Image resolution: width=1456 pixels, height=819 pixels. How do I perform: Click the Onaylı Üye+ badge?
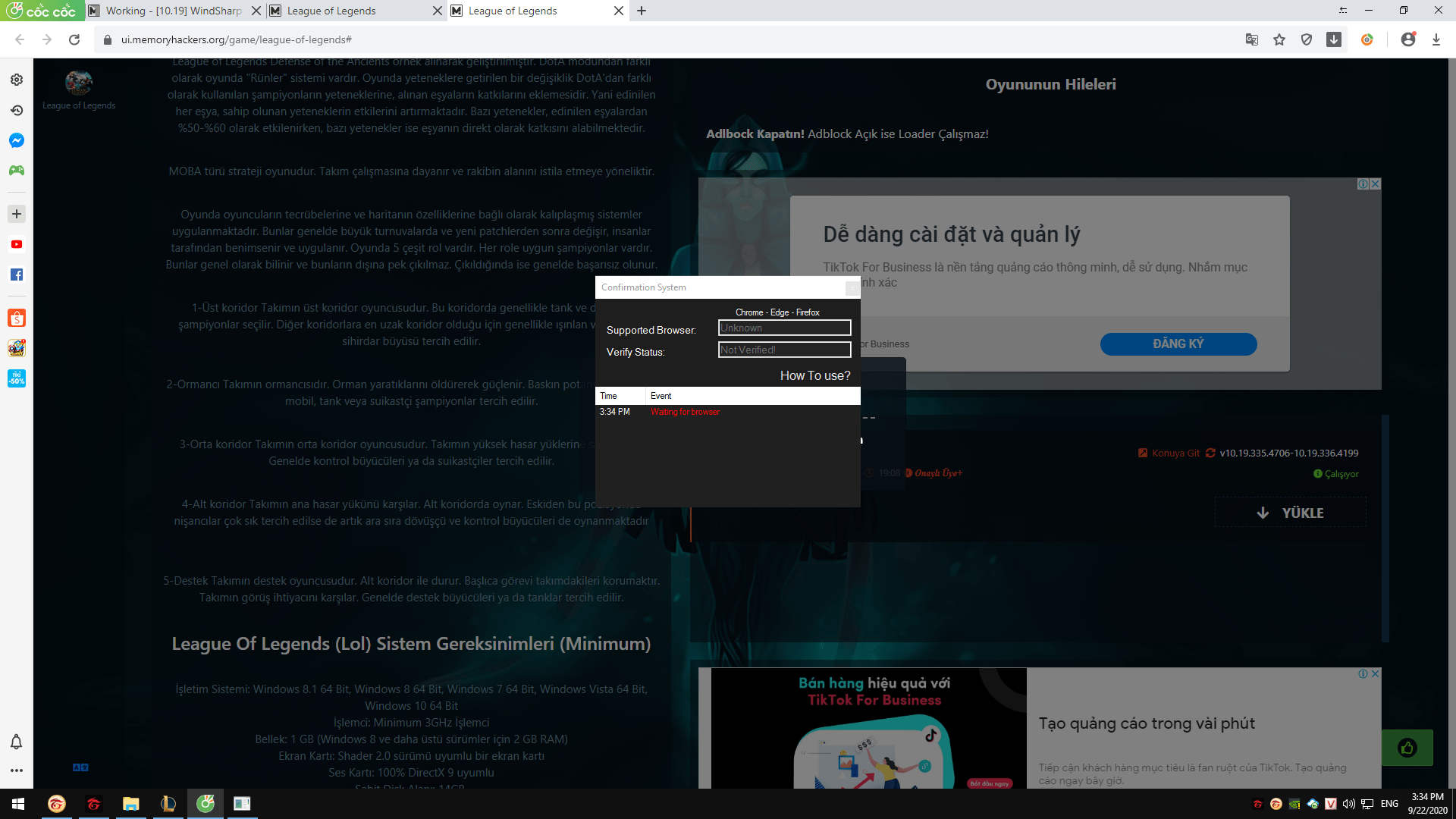point(934,473)
